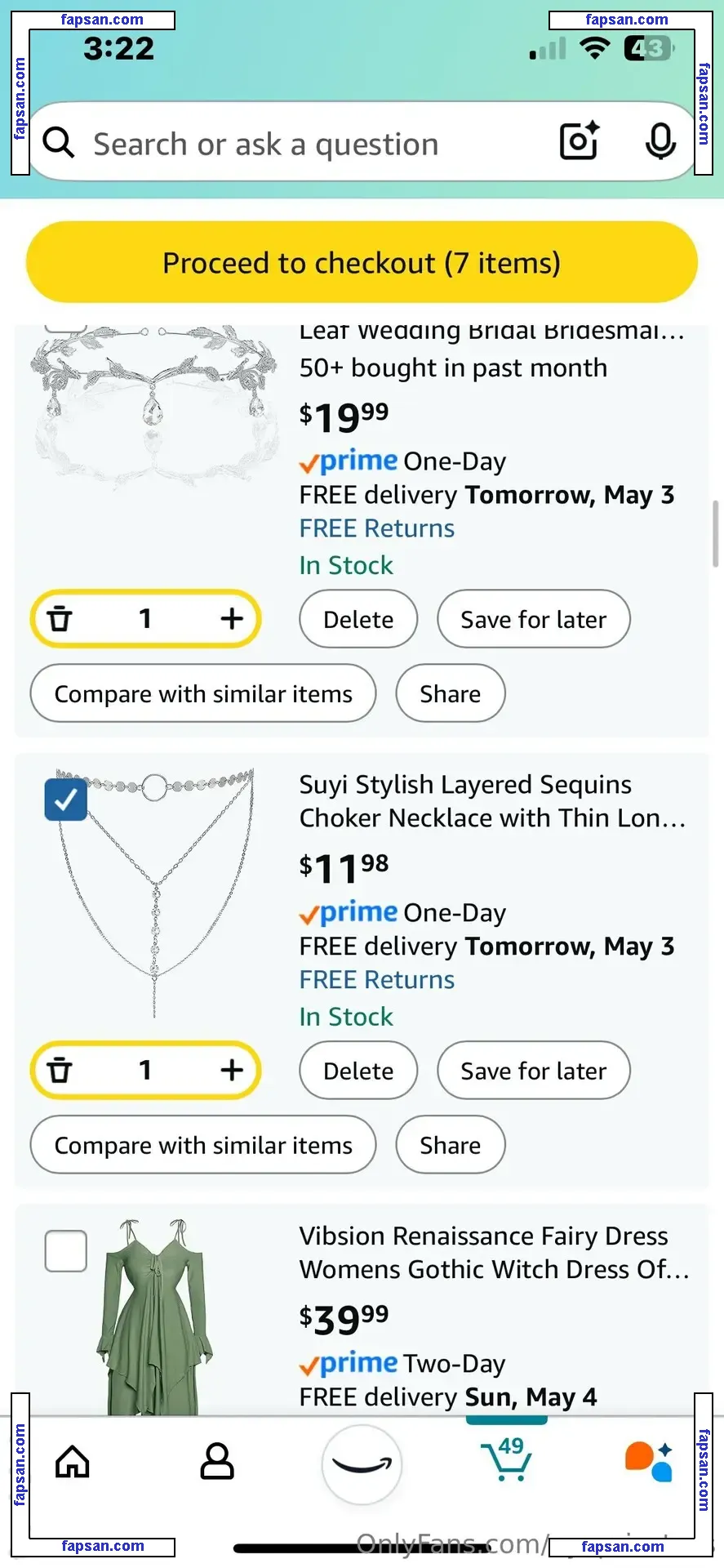Open the green fairy dress thumbnail
The image size is (724, 1568).
(154, 1316)
